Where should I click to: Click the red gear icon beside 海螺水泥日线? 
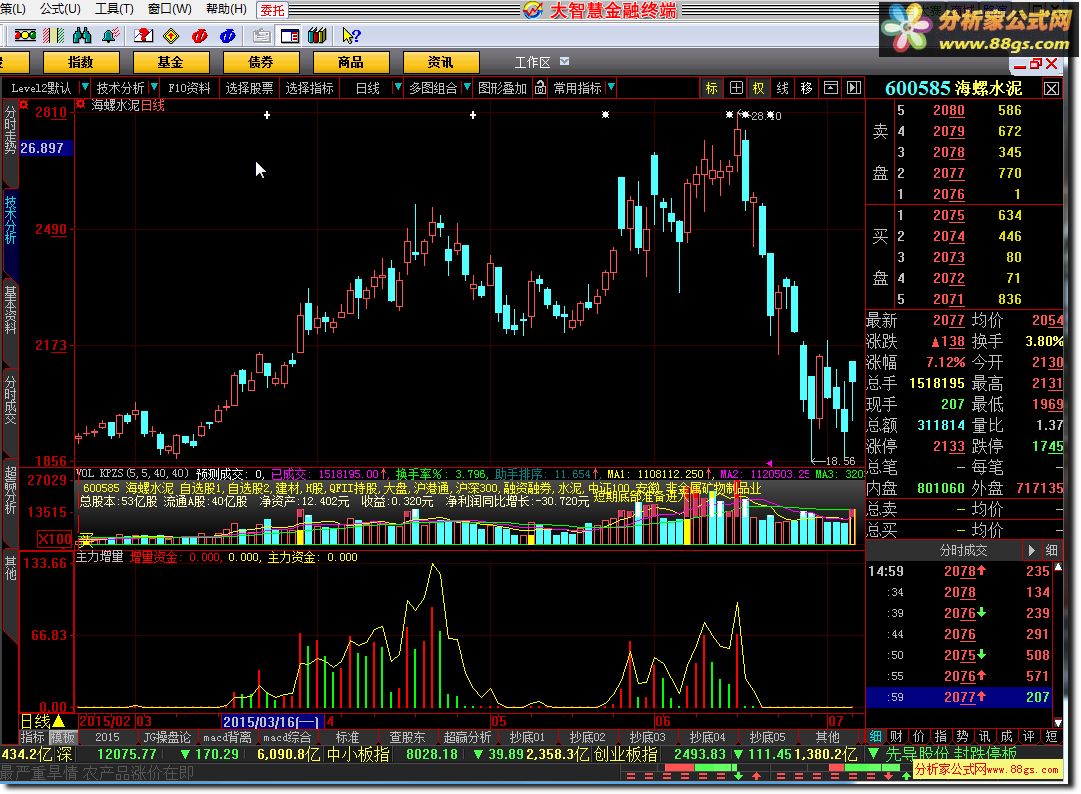coord(80,104)
